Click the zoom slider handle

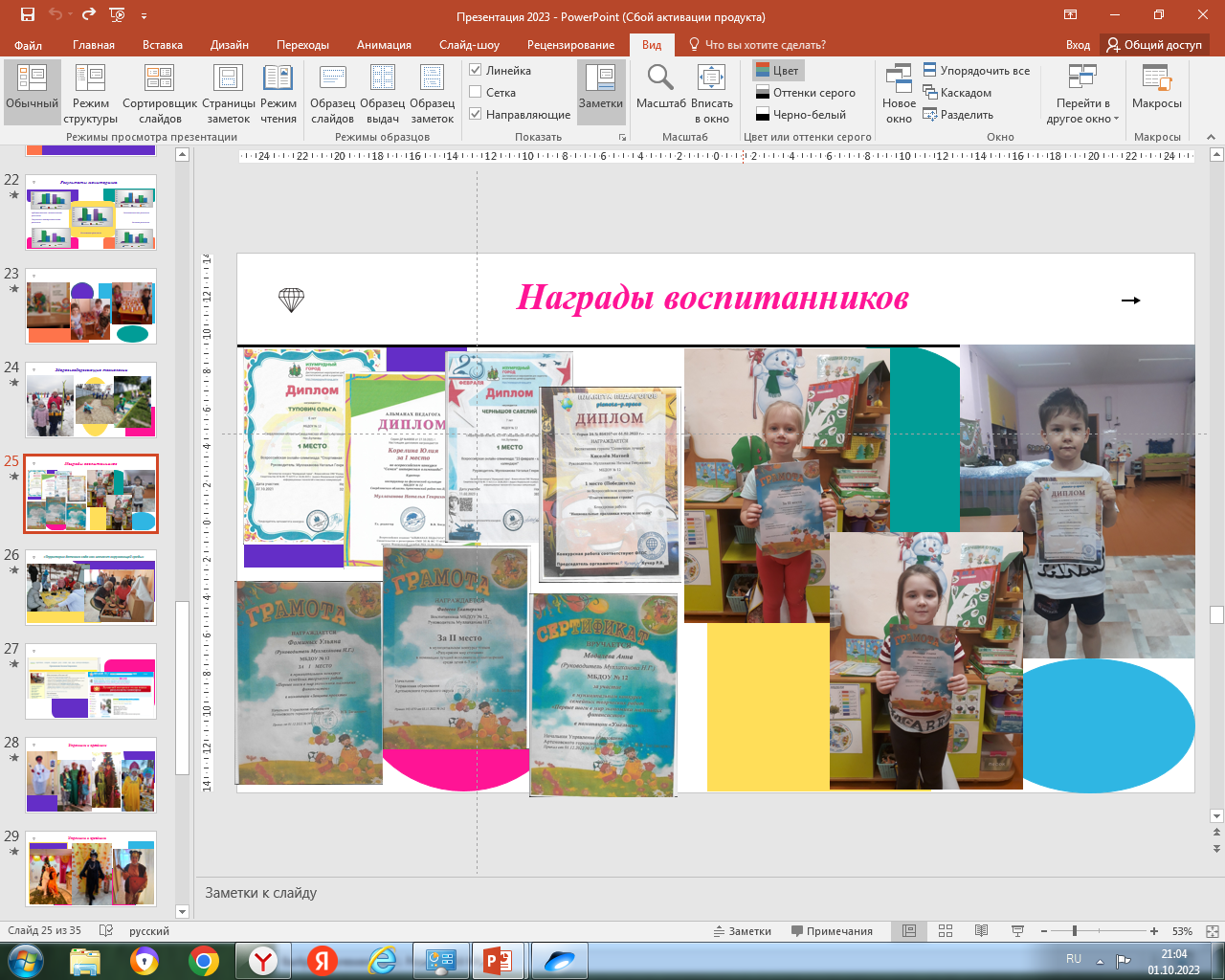[x=1075, y=931]
